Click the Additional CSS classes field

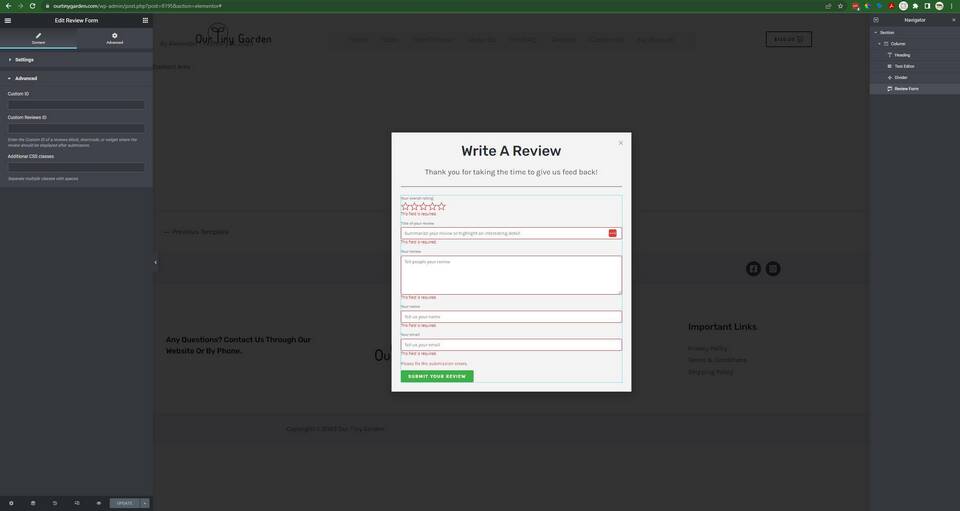click(76, 167)
